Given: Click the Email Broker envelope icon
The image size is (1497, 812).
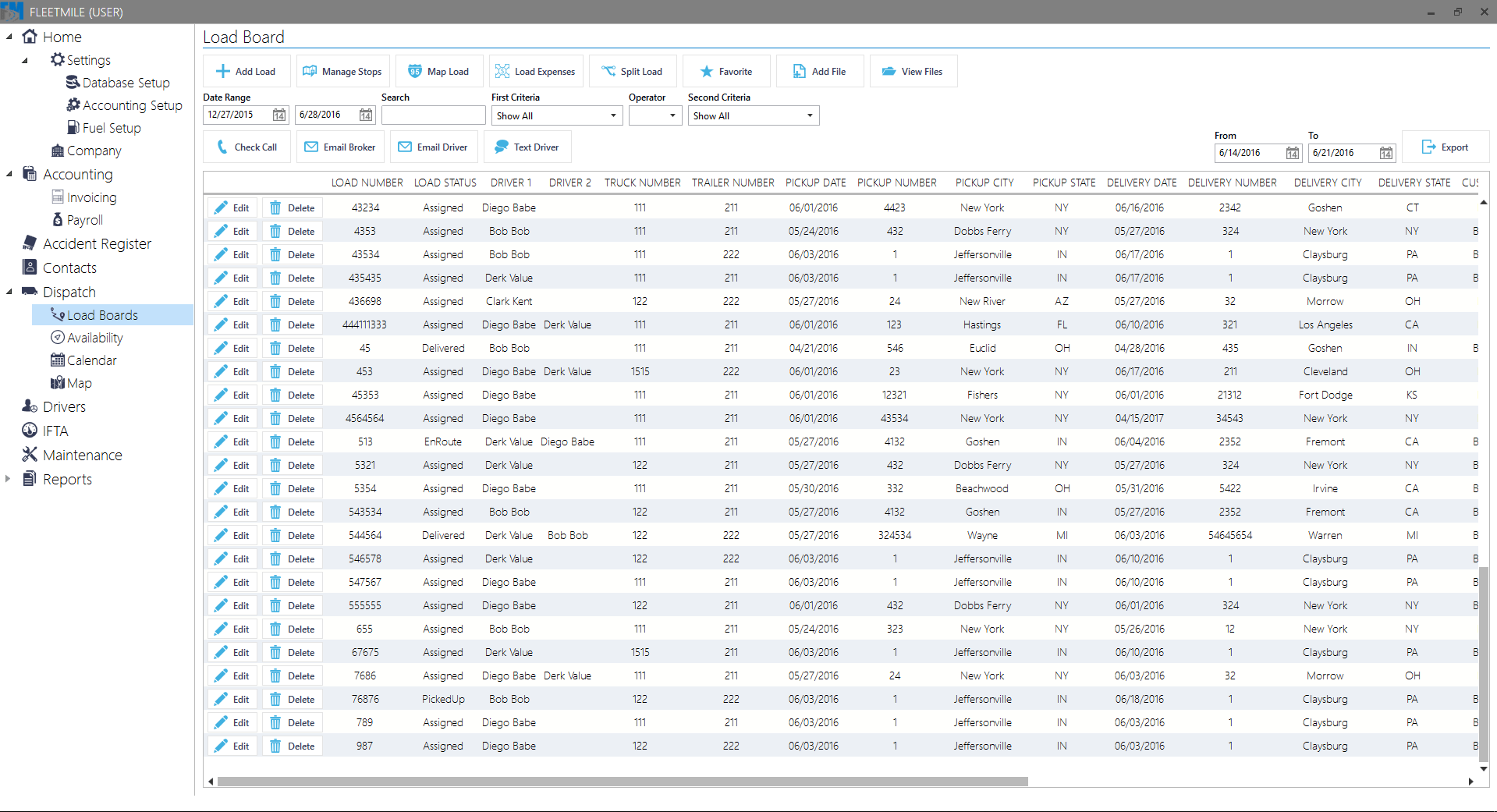Looking at the screenshot, I should tap(311, 147).
